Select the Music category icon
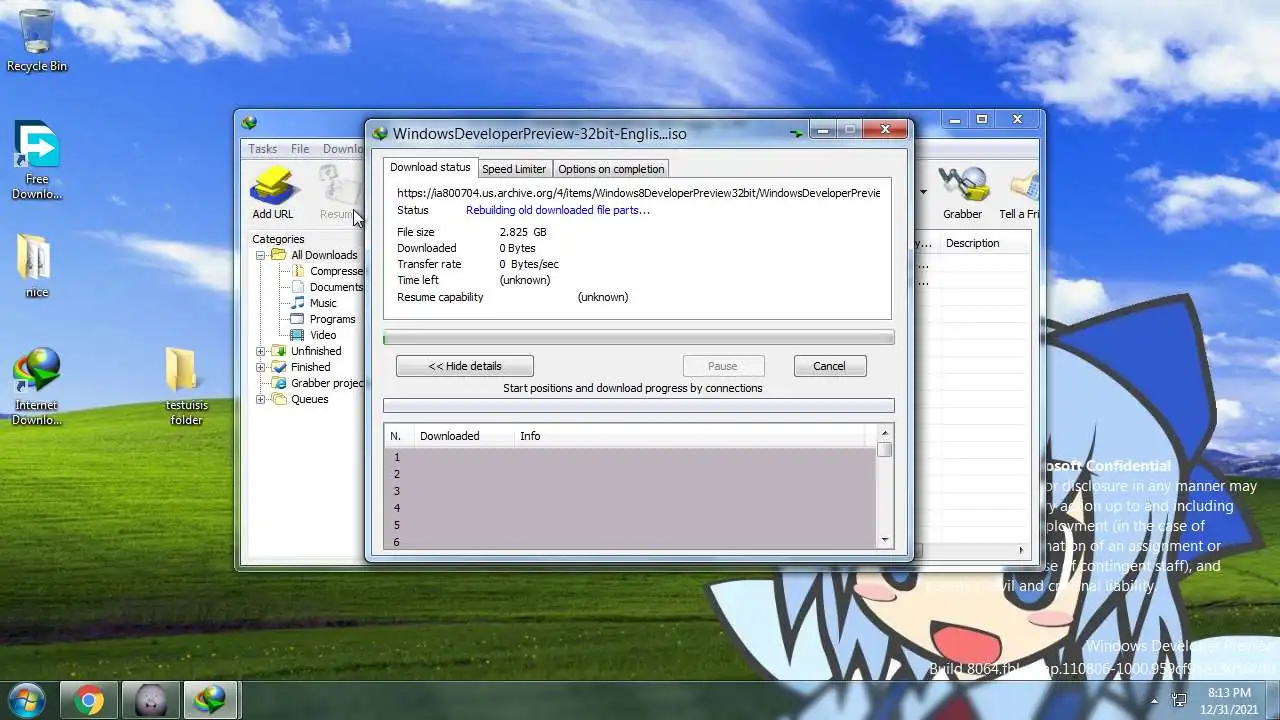This screenshot has width=1280, height=720. pos(298,303)
